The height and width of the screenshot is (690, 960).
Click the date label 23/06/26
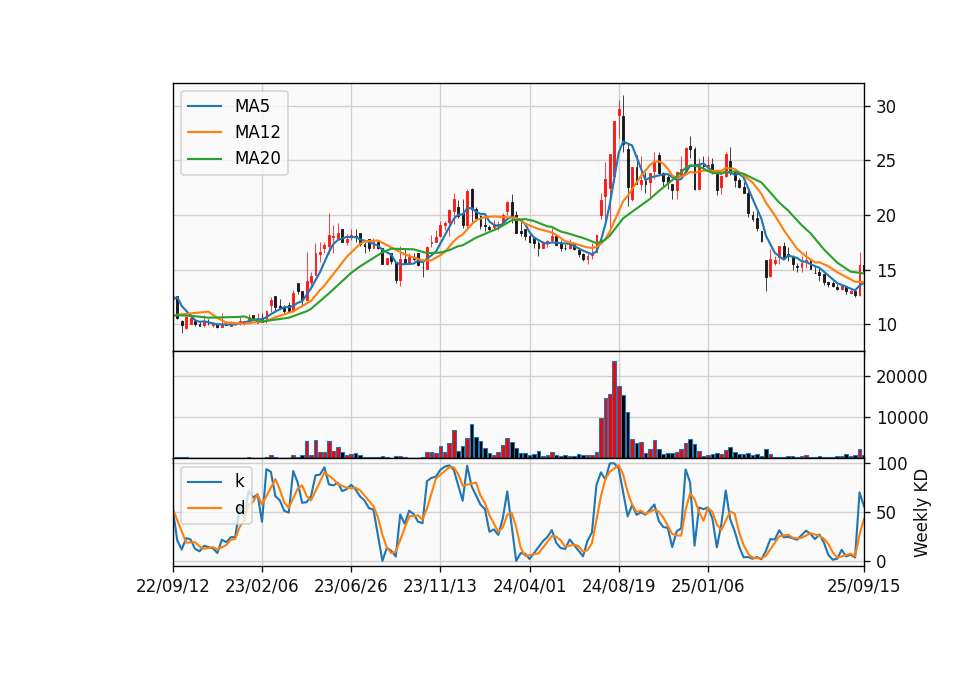[351, 587]
